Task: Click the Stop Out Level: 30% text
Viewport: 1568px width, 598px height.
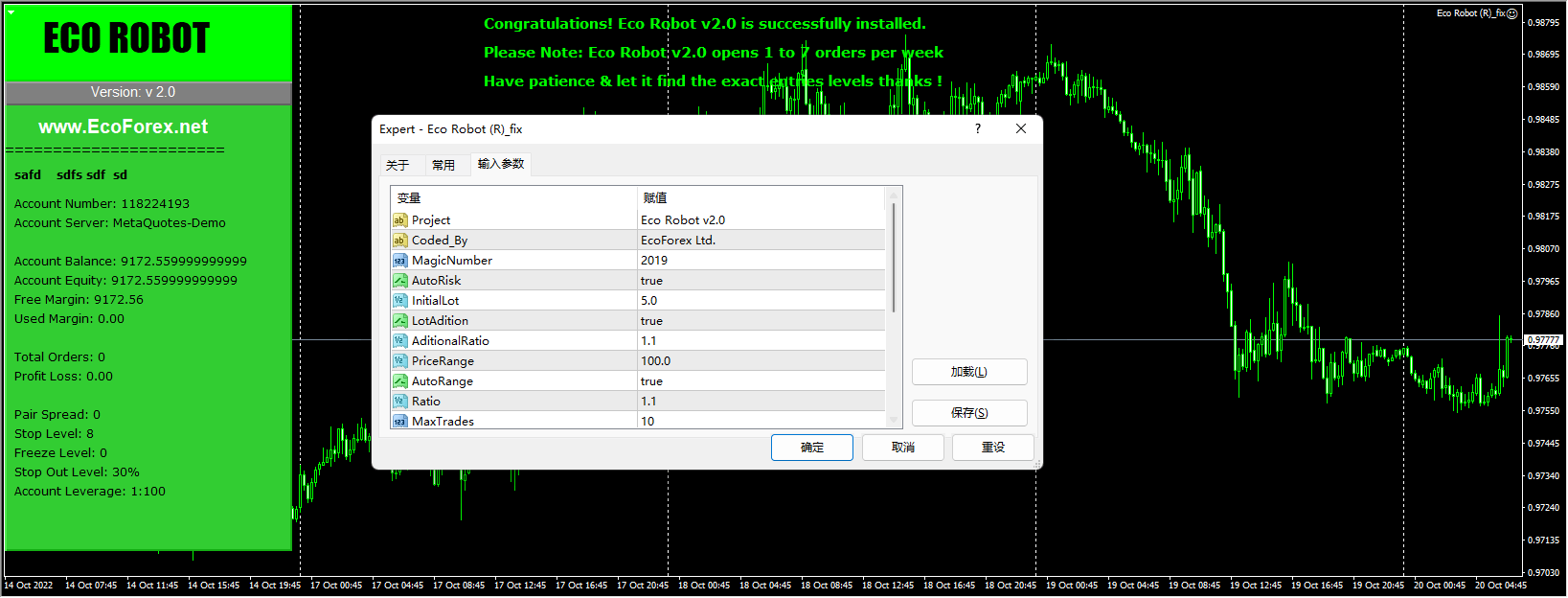Action: click(x=77, y=472)
